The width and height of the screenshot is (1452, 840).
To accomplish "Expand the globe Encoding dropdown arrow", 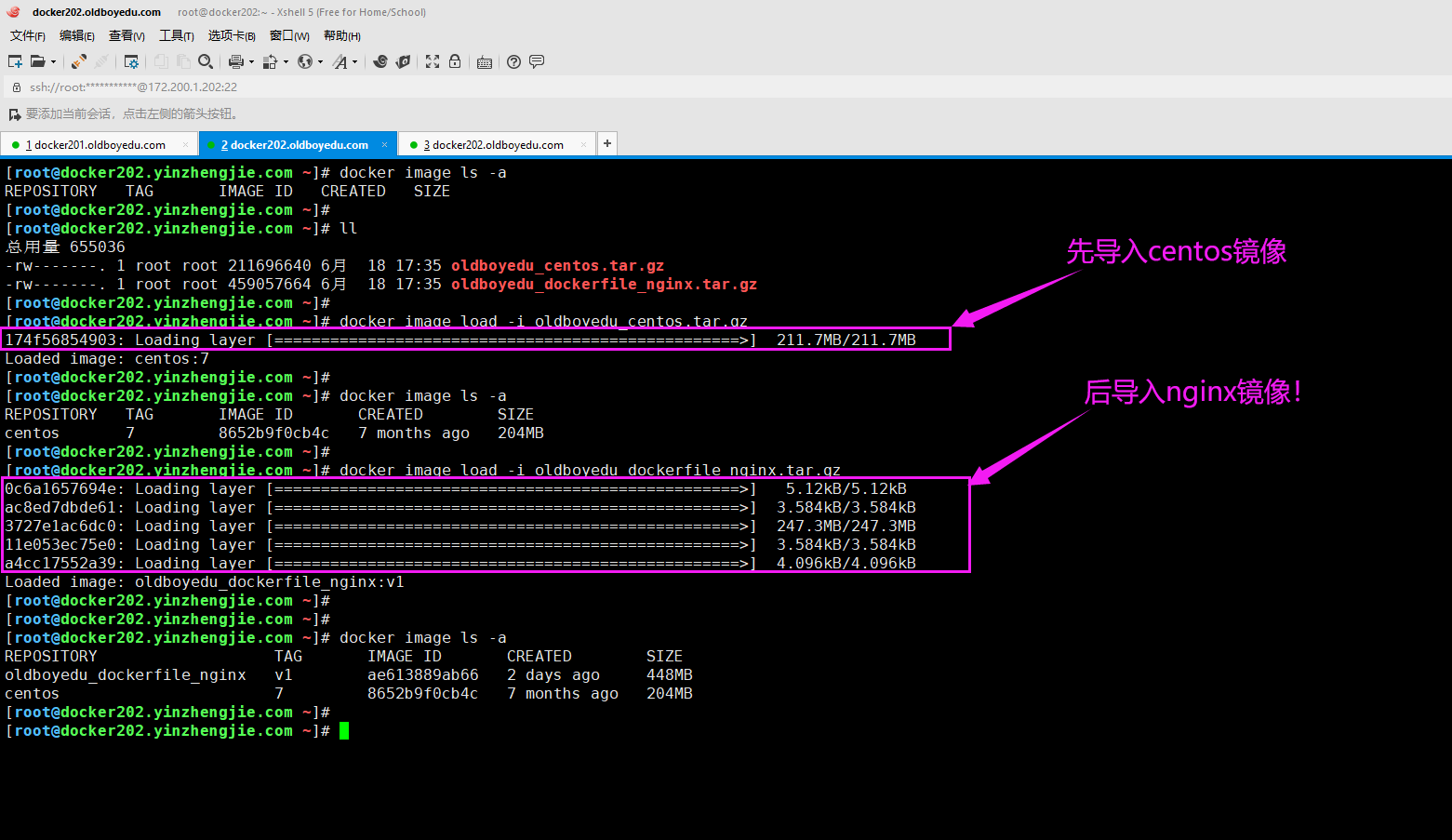I will [x=320, y=62].
